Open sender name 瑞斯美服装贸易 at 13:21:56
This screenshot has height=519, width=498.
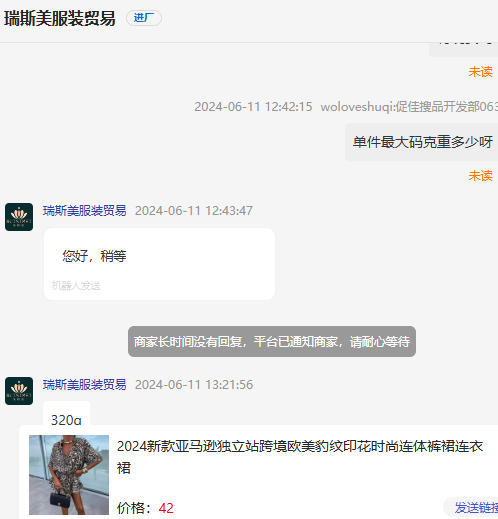[85, 385]
